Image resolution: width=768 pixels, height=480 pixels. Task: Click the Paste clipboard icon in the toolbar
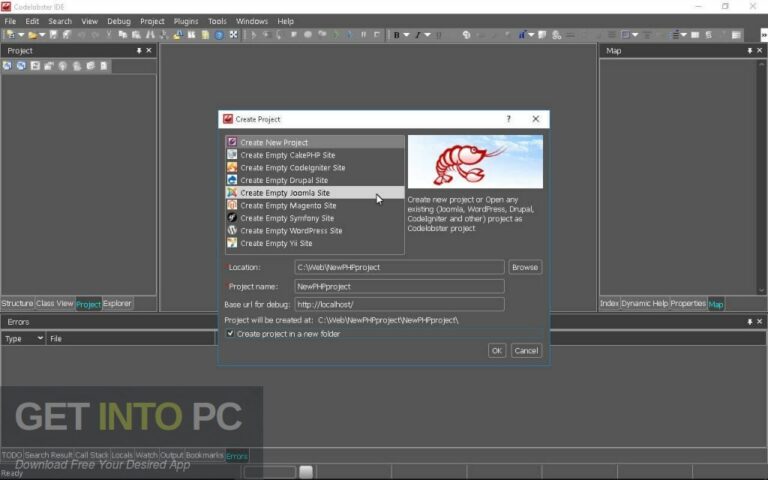[x=136, y=35]
